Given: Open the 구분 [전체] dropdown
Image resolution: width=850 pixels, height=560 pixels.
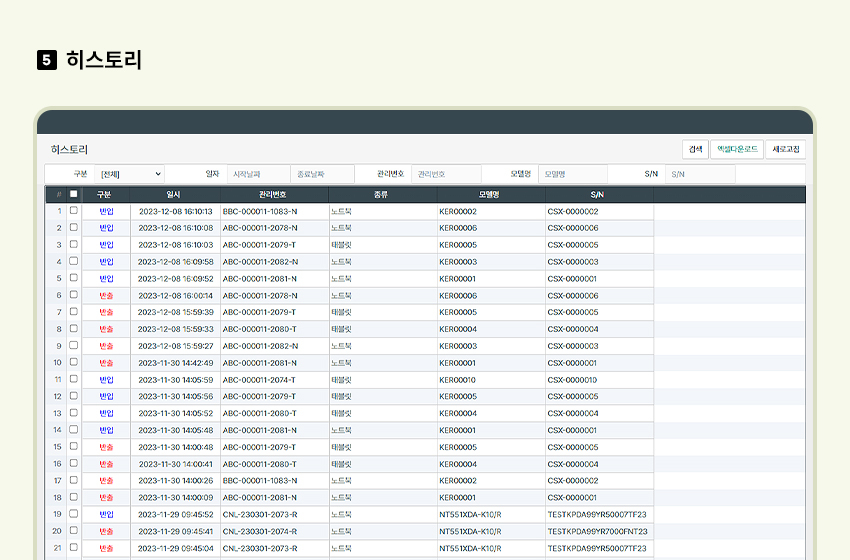Looking at the screenshot, I should coord(130,174).
